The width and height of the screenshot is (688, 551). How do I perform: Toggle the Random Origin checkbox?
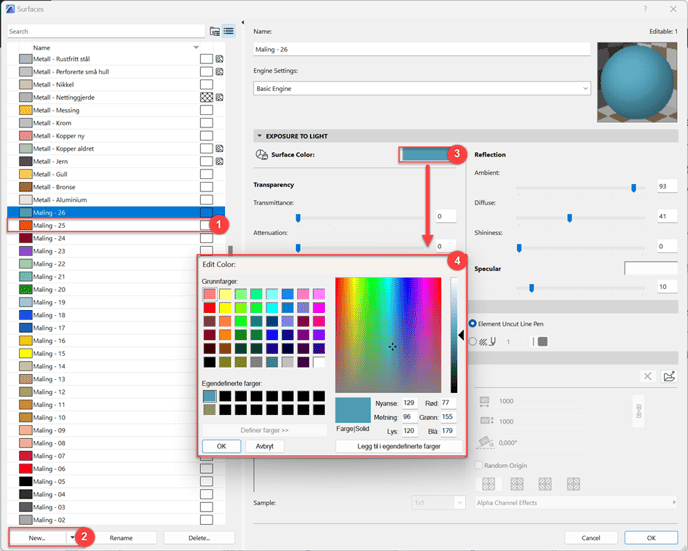(x=479, y=465)
